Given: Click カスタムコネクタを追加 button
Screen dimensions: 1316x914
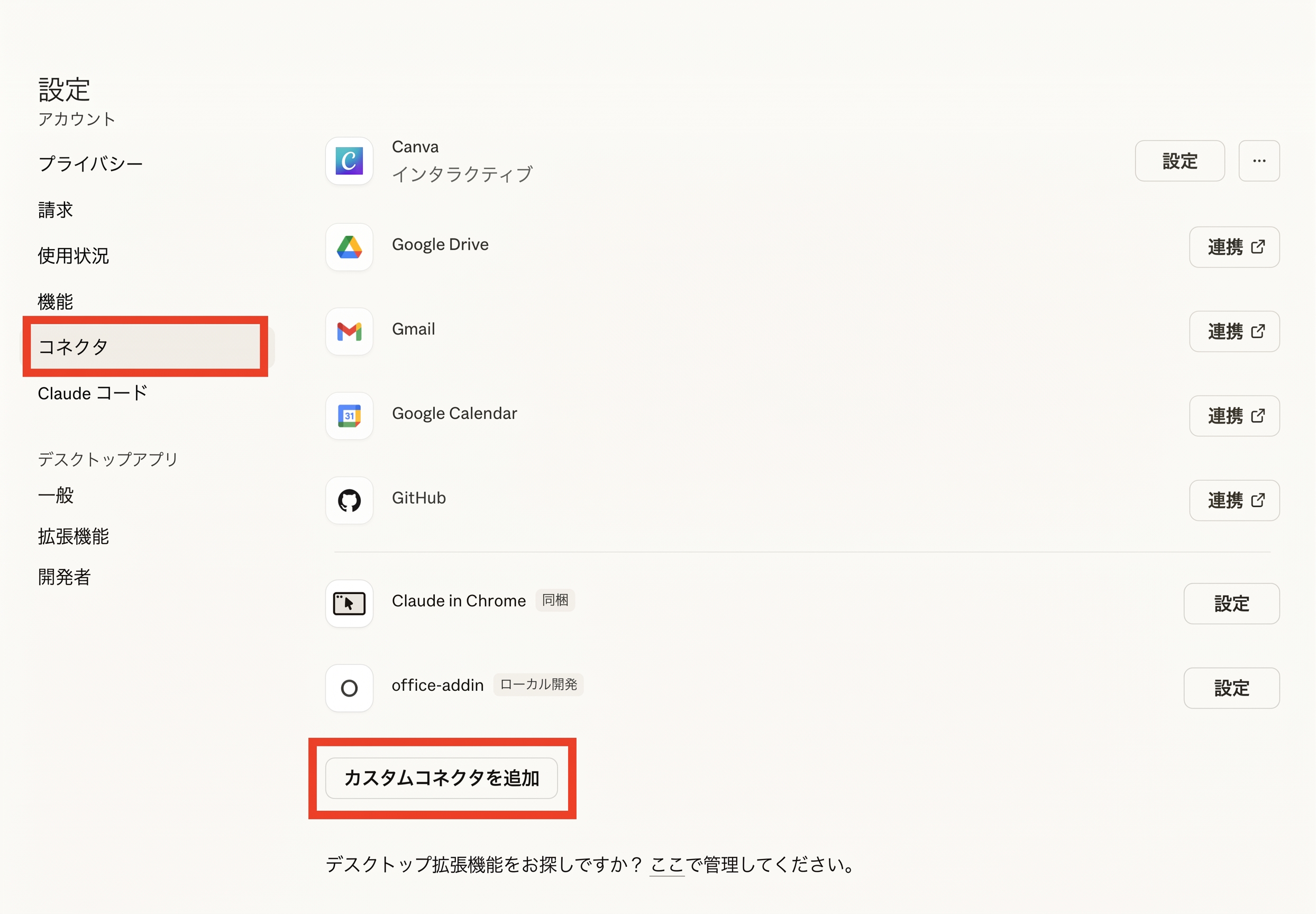Looking at the screenshot, I should tap(442, 778).
